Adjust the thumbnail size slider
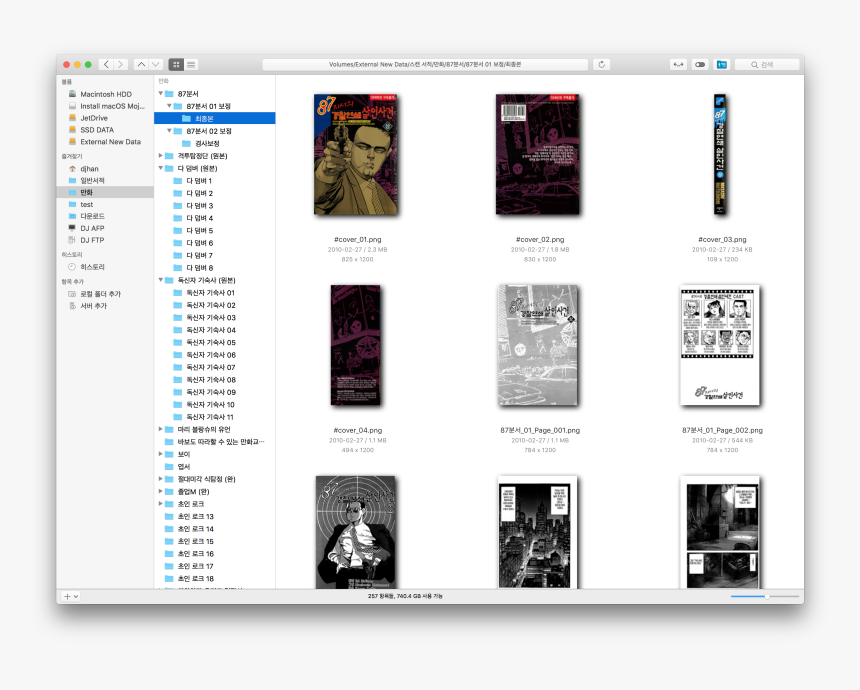860x690 pixels. click(x=765, y=596)
